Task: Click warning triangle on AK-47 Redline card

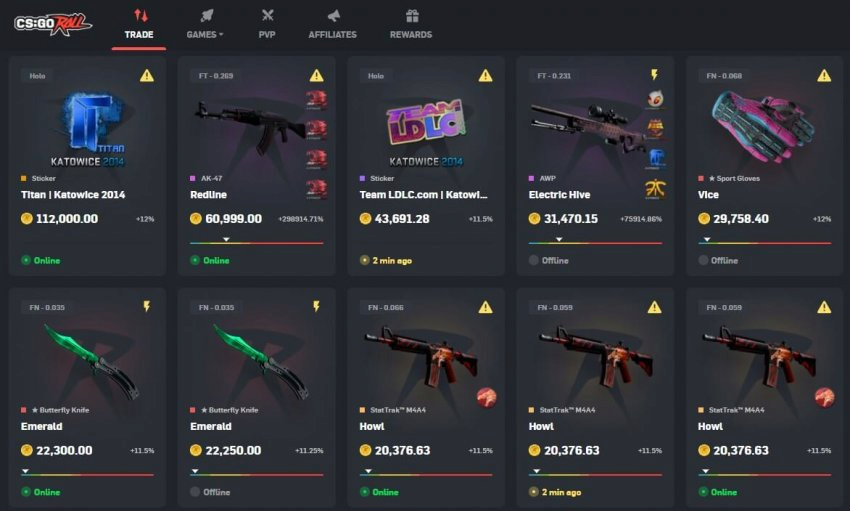Action: pos(316,76)
